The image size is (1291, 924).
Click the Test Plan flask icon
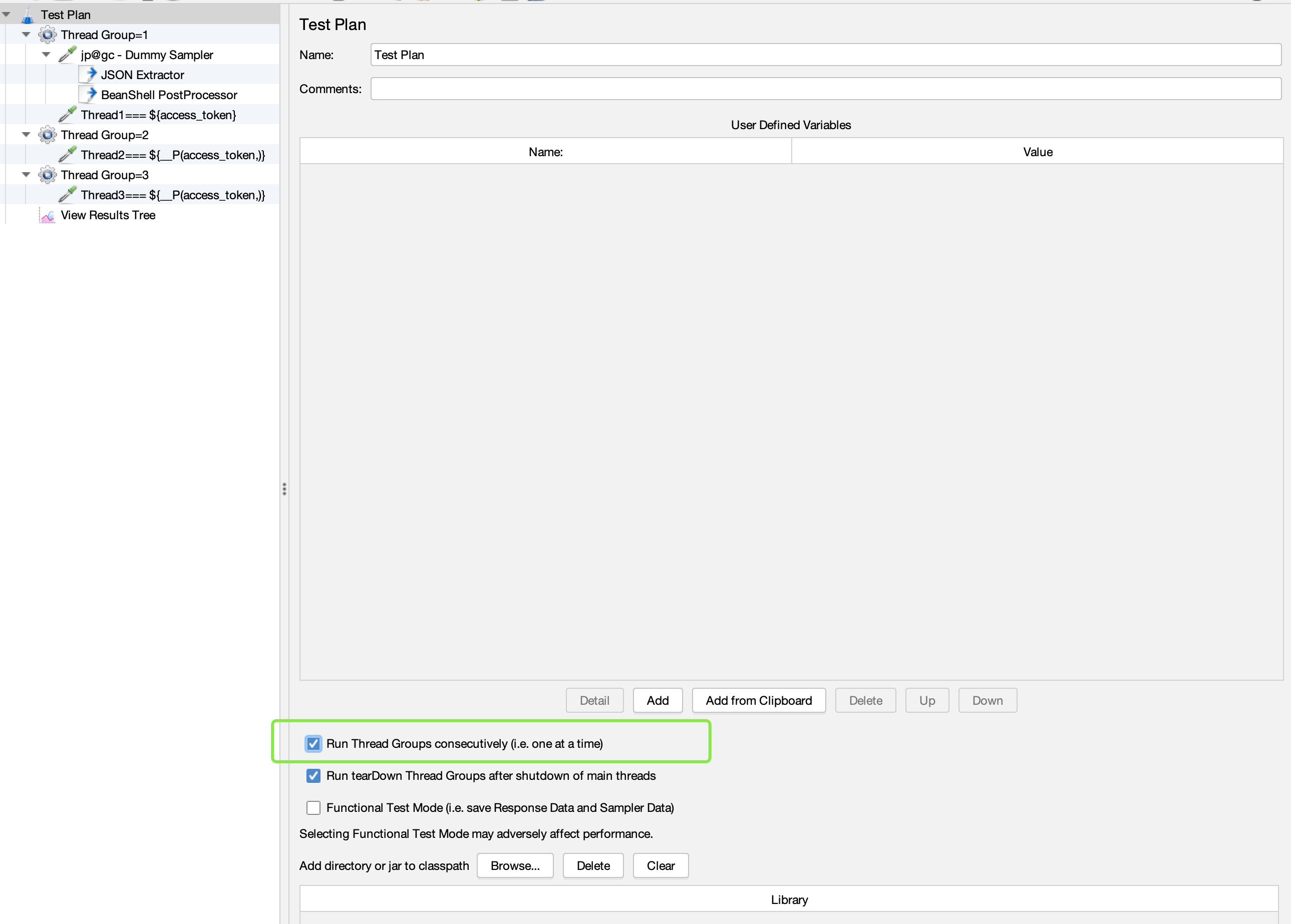click(28, 16)
